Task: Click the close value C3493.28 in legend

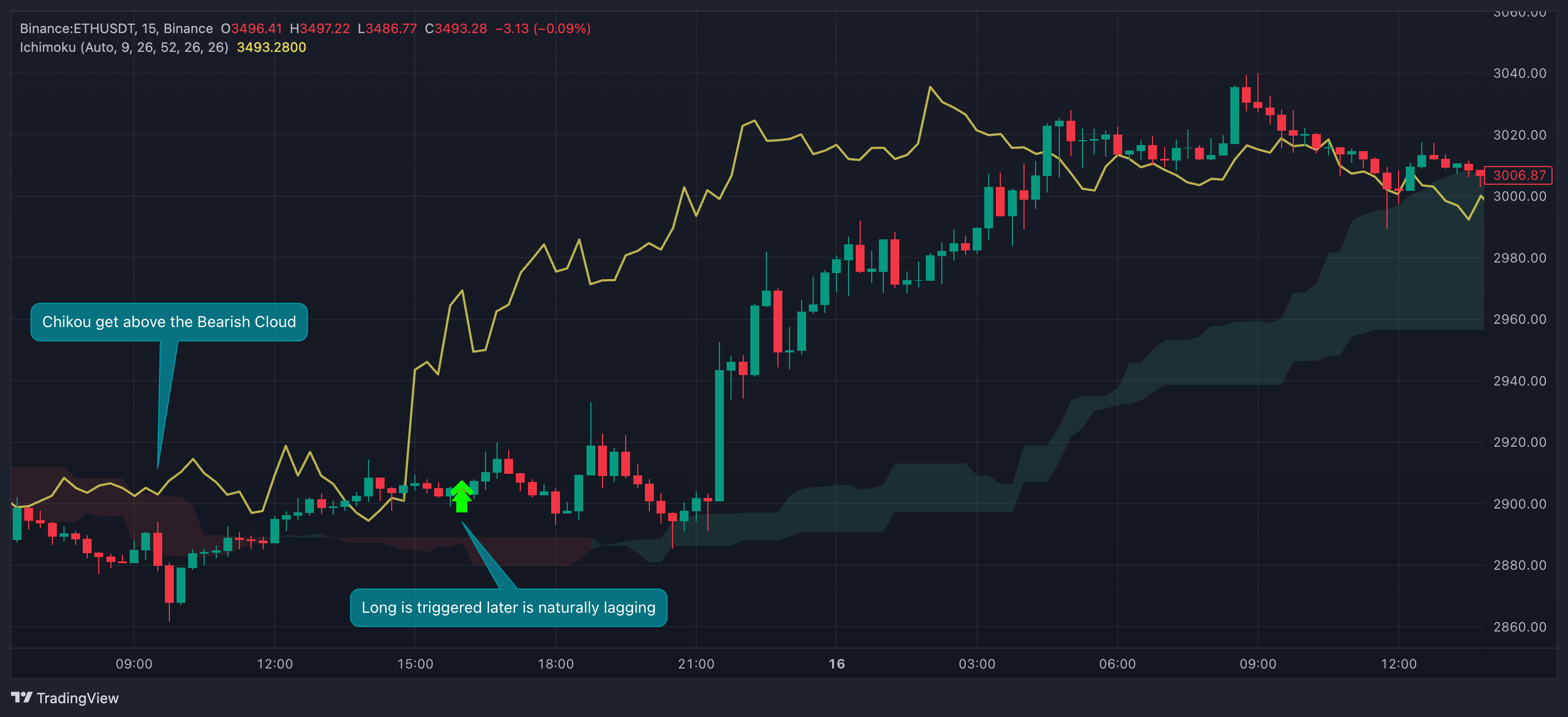Action: point(455,29)
